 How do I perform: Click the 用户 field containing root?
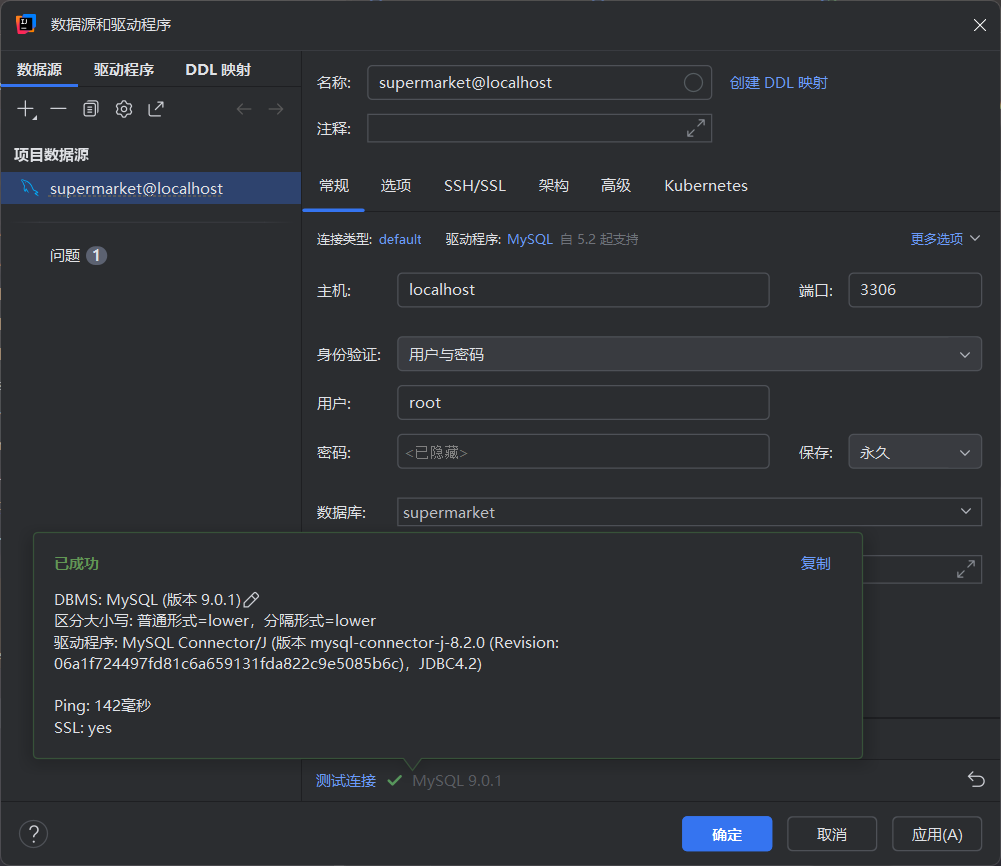[x=583, y=403]
